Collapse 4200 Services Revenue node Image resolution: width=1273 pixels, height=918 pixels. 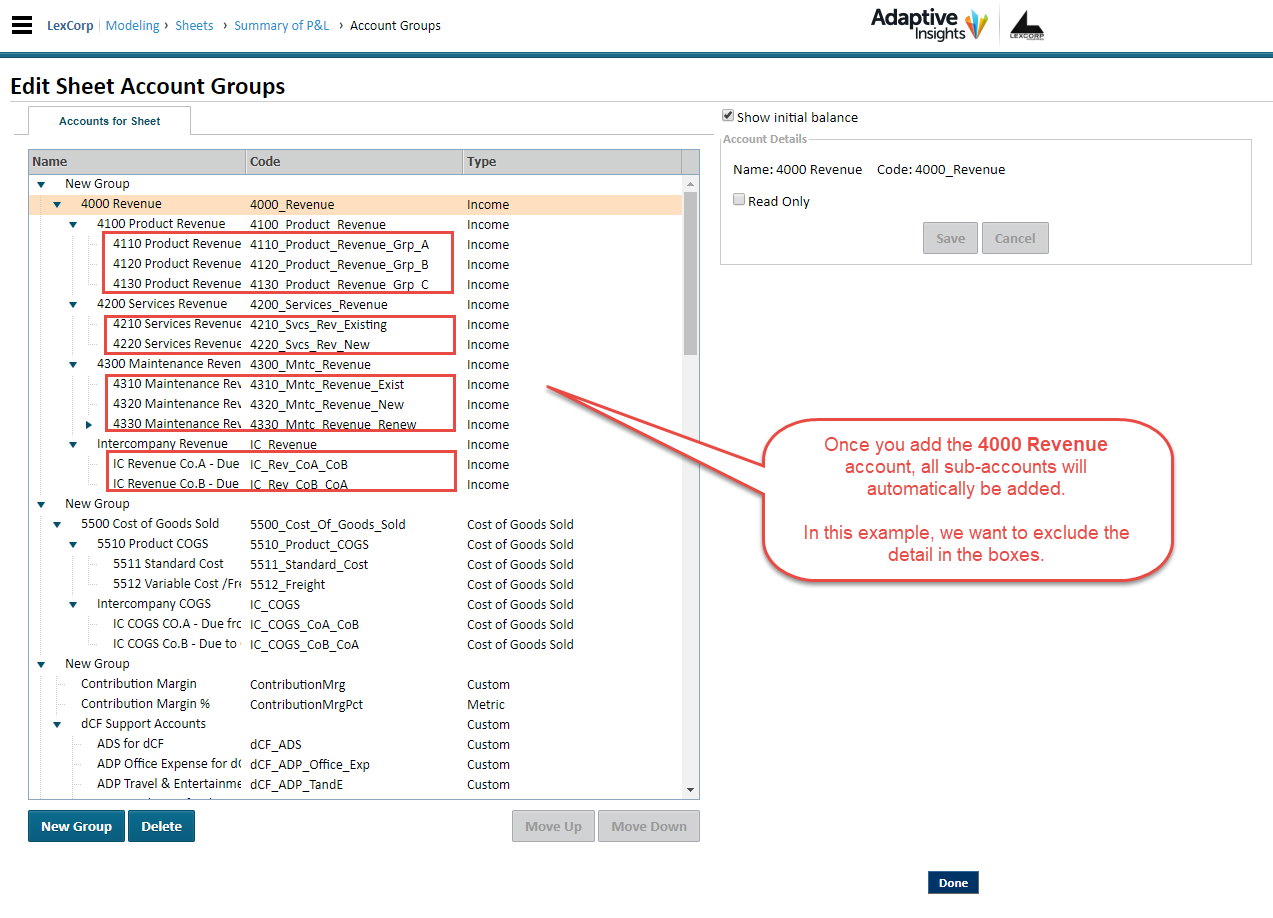pos(73,304)
